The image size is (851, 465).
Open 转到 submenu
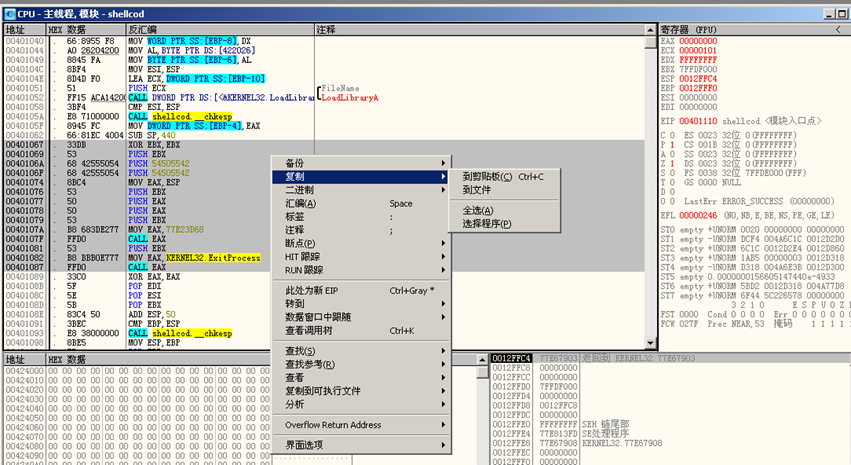pos(361,304)
